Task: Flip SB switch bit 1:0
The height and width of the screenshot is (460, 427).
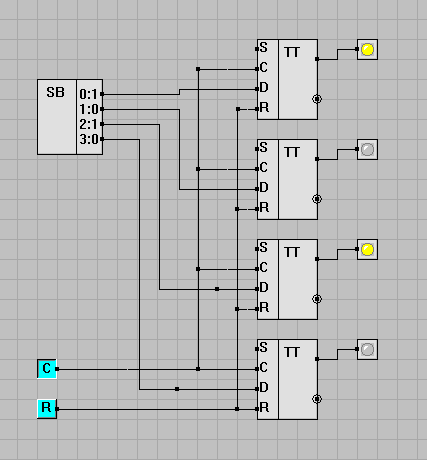Action: [88, 109]
